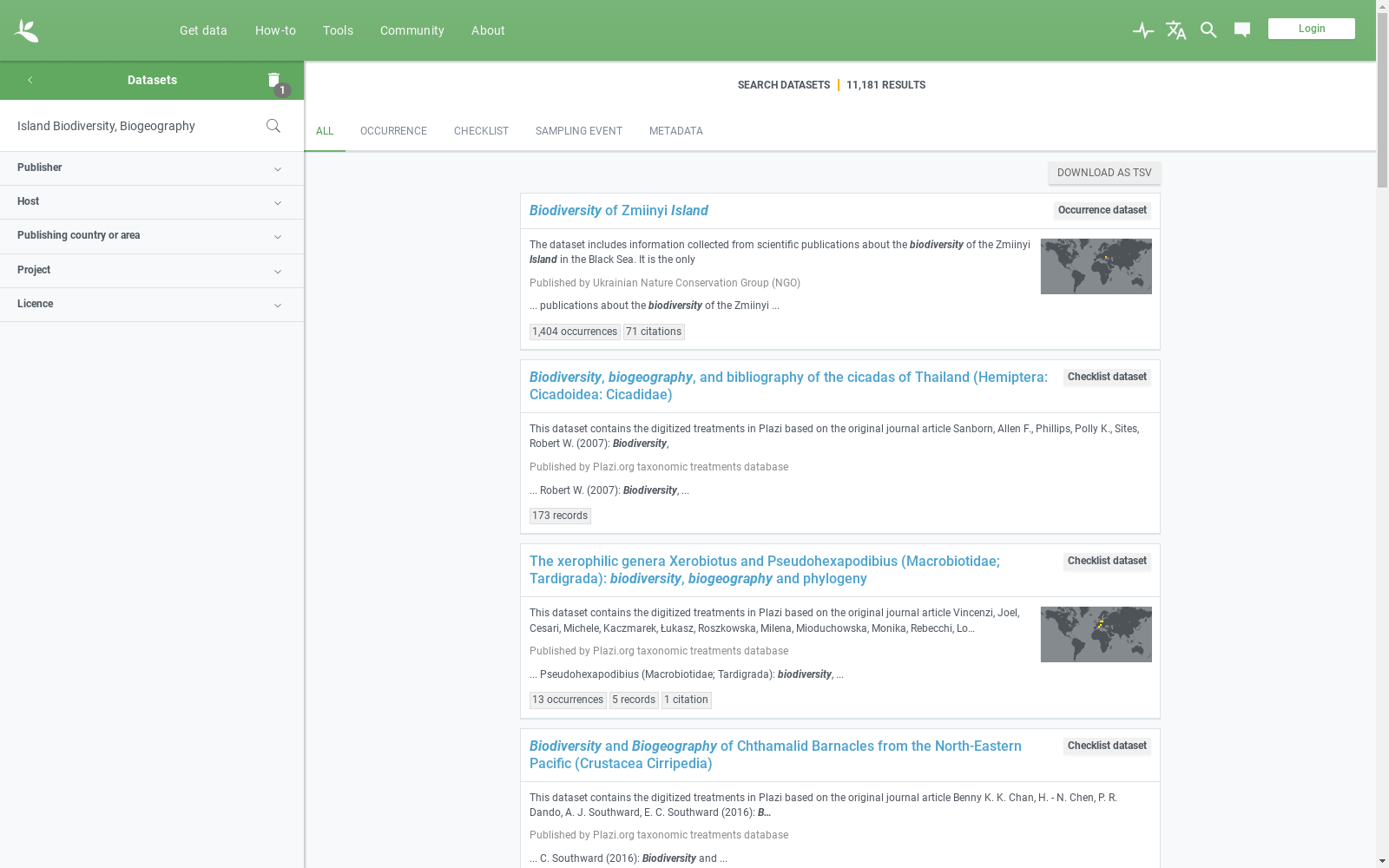Image resolution: width=1389 pixels, height=868 pixels.
Task: Expand the Host filter
Action: pos(152,202)
